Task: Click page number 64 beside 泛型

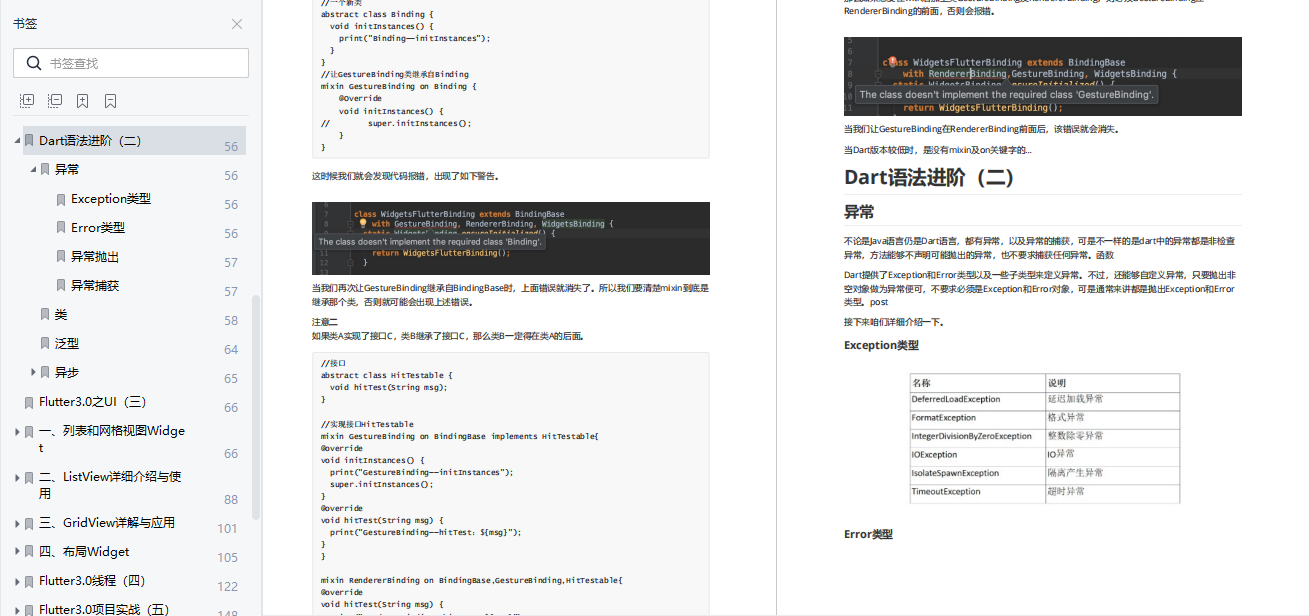Action: pyautogui.click(x=231, y=350)
